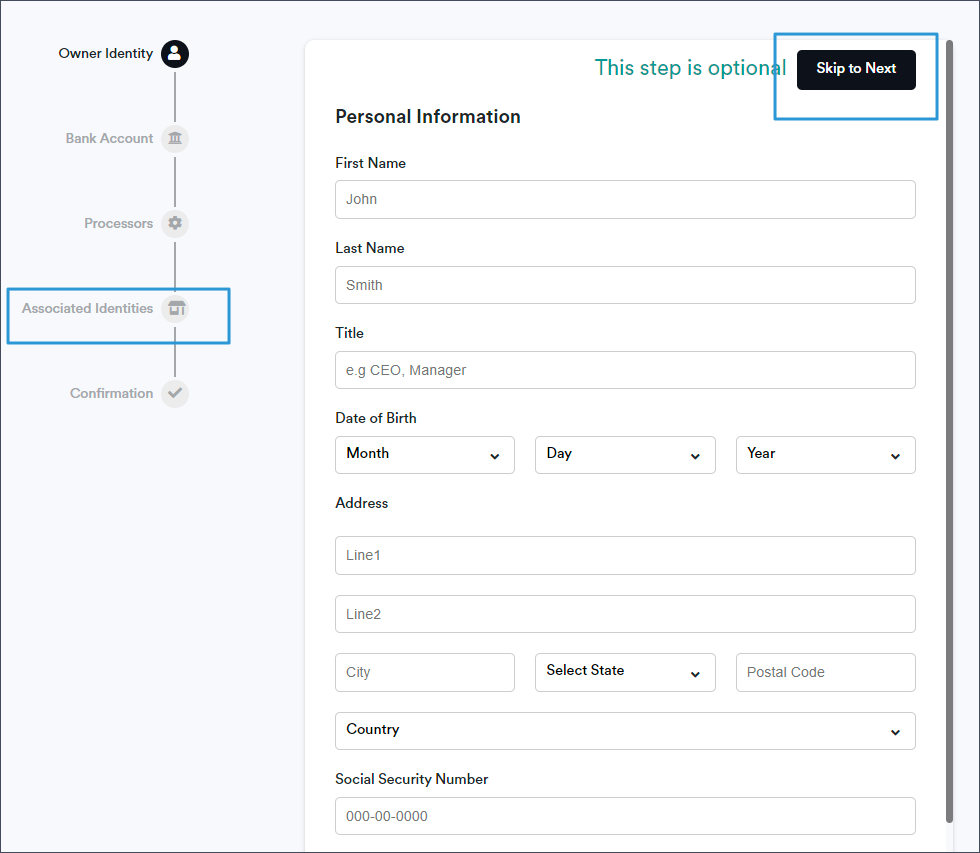
Task: Open the Country dropdown
Action: [x=625, y=731]
